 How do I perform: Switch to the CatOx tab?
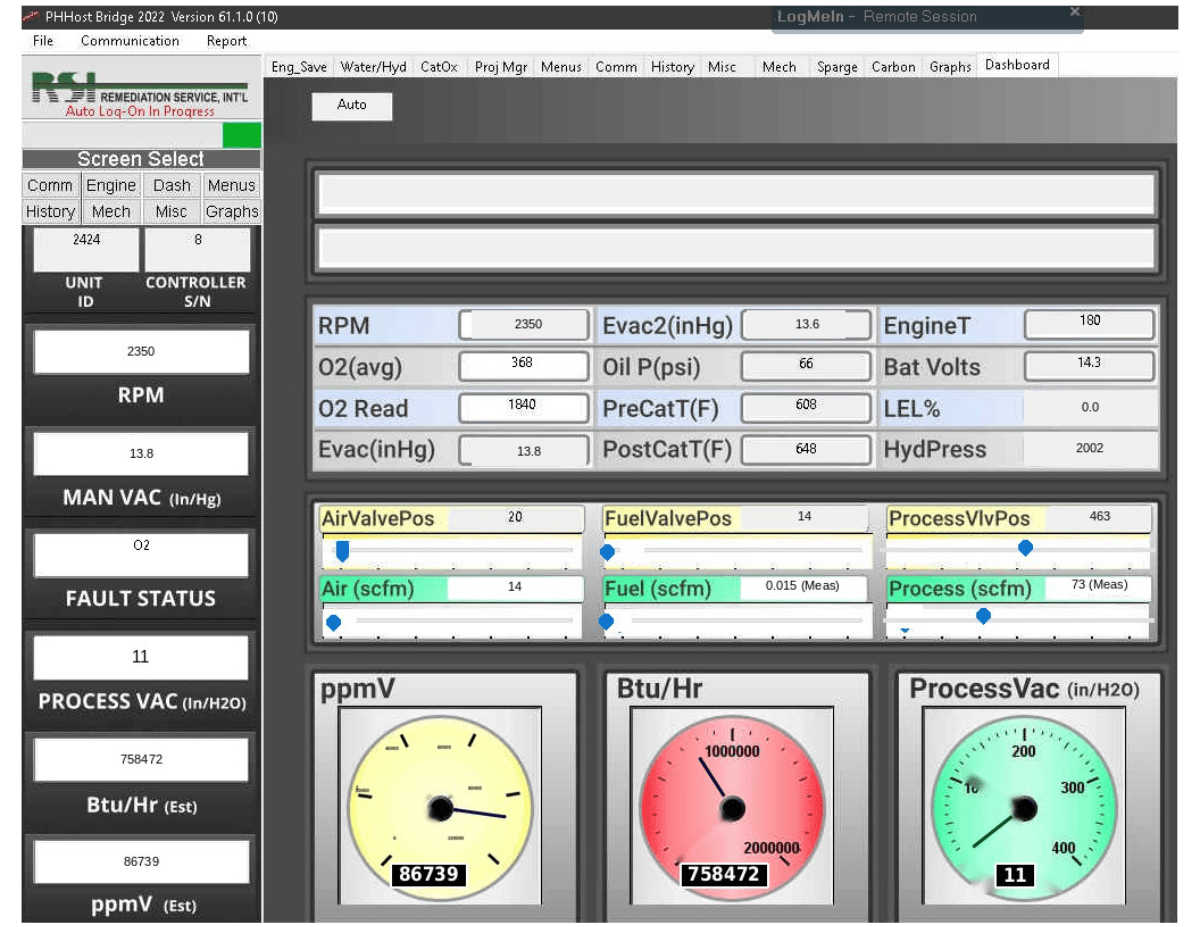pos(439,67)
